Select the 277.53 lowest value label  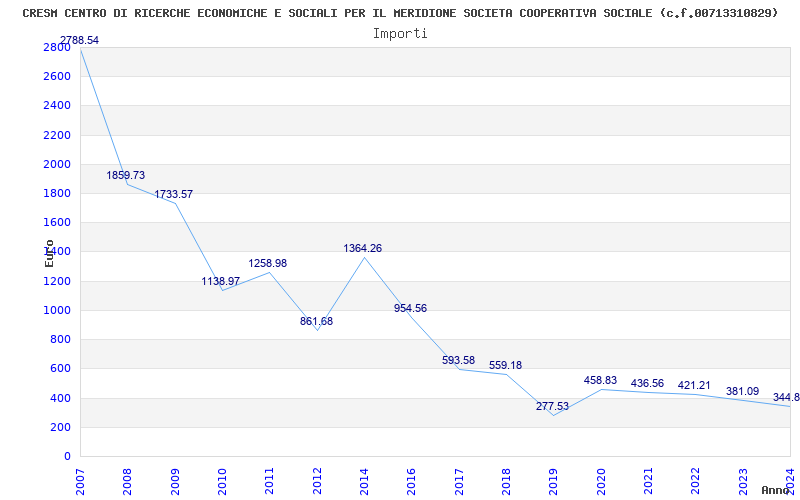tap(552, 406)
